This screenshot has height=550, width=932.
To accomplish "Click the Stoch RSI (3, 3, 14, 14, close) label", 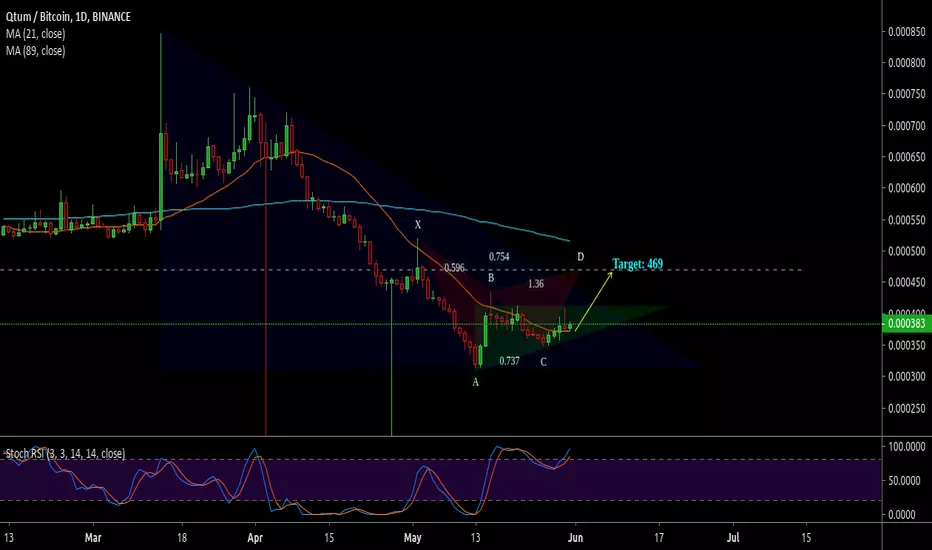I will pos(65,454).
